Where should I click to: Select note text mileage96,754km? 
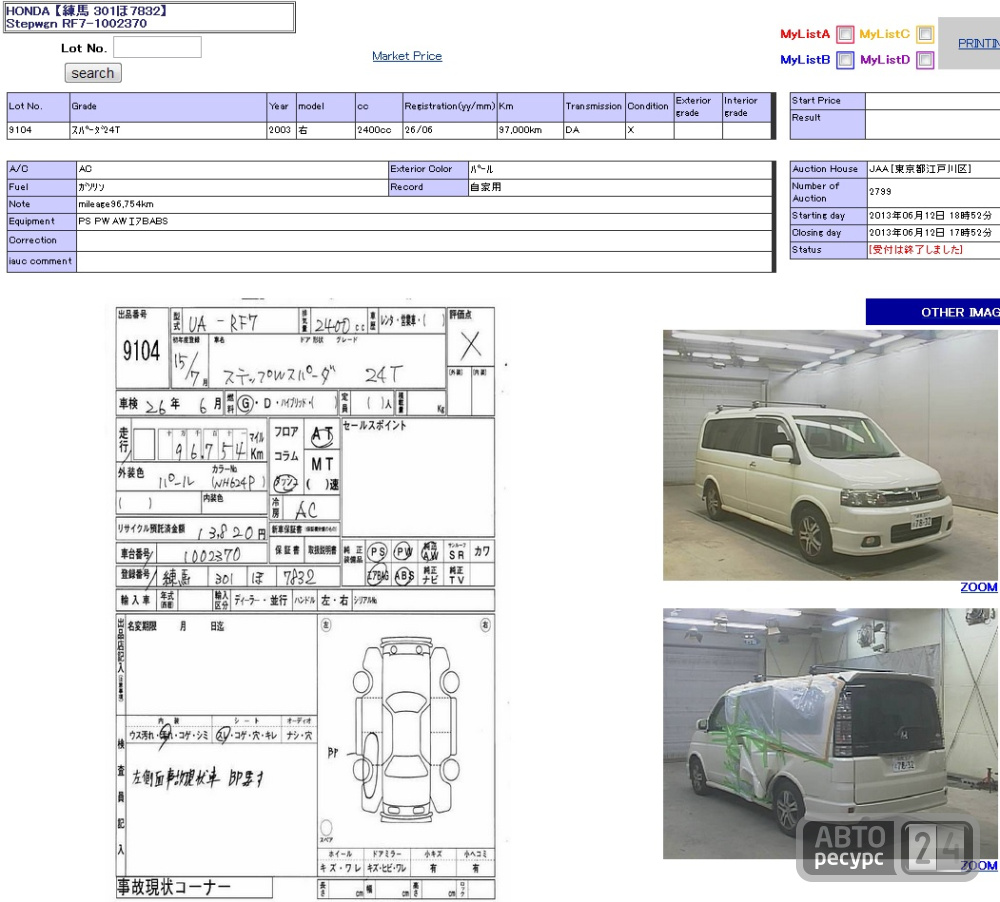[115, 204]
